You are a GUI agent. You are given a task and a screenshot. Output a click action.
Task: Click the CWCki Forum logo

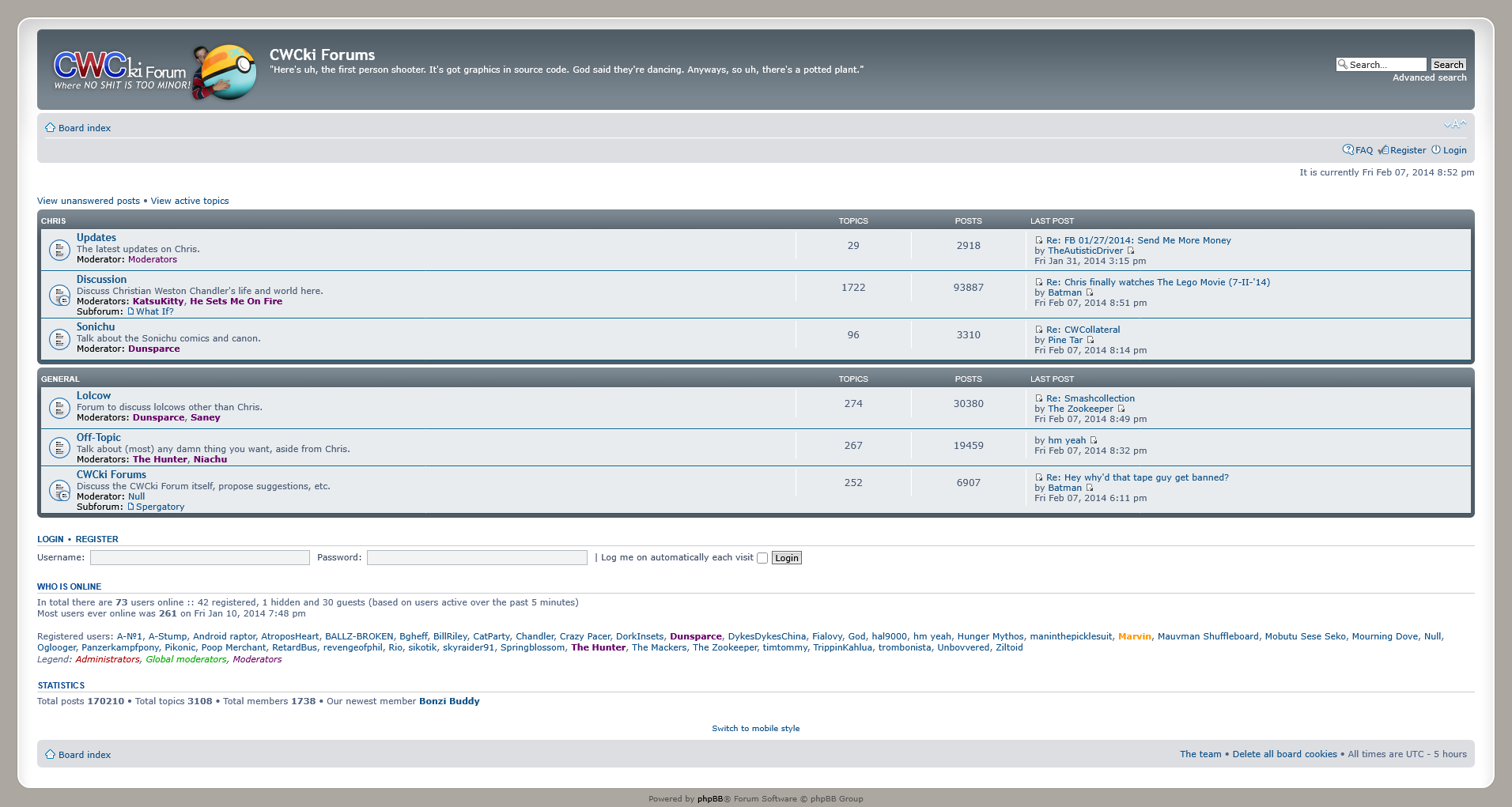155,71
